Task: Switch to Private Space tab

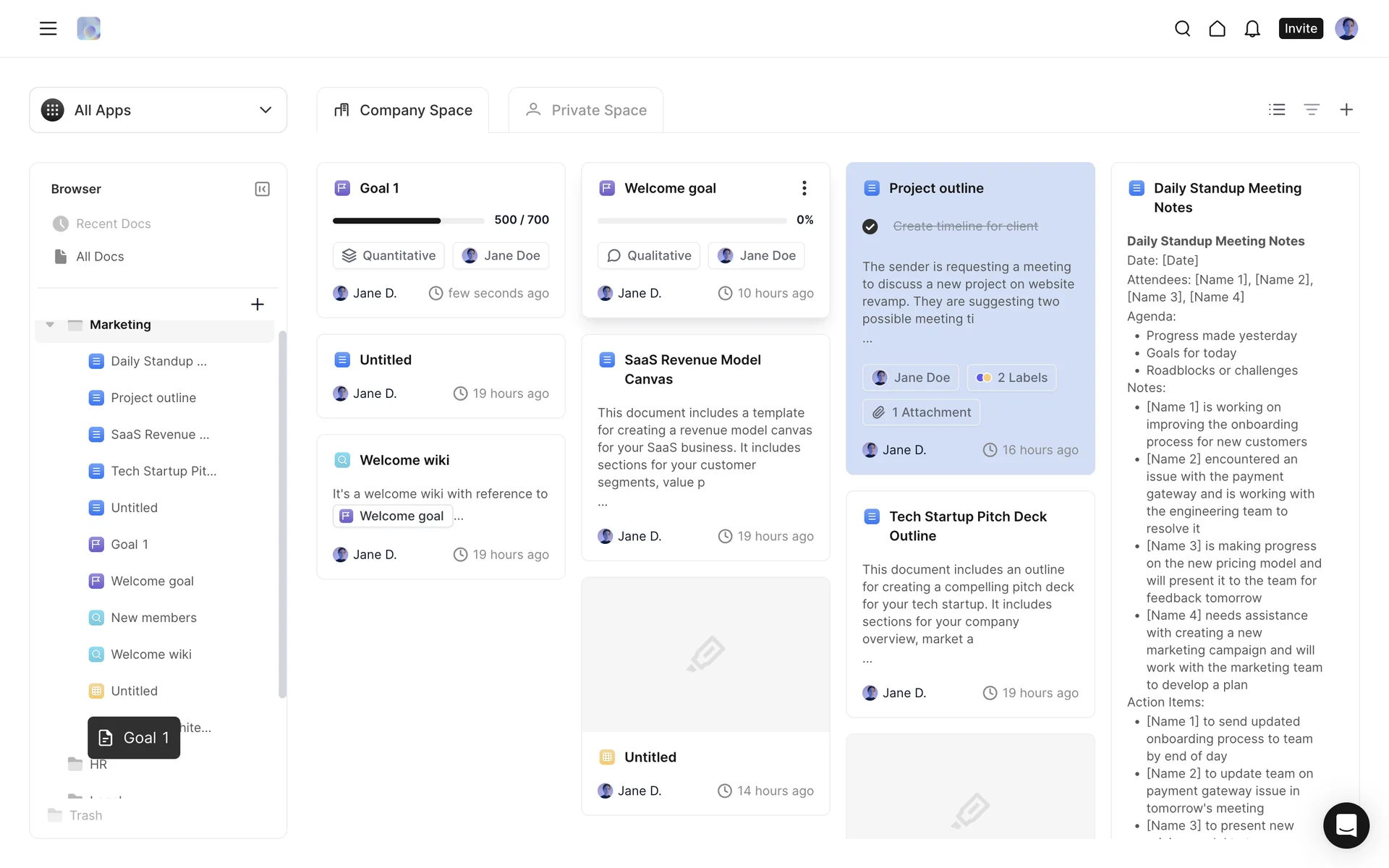Action: [x=585, y=110]
